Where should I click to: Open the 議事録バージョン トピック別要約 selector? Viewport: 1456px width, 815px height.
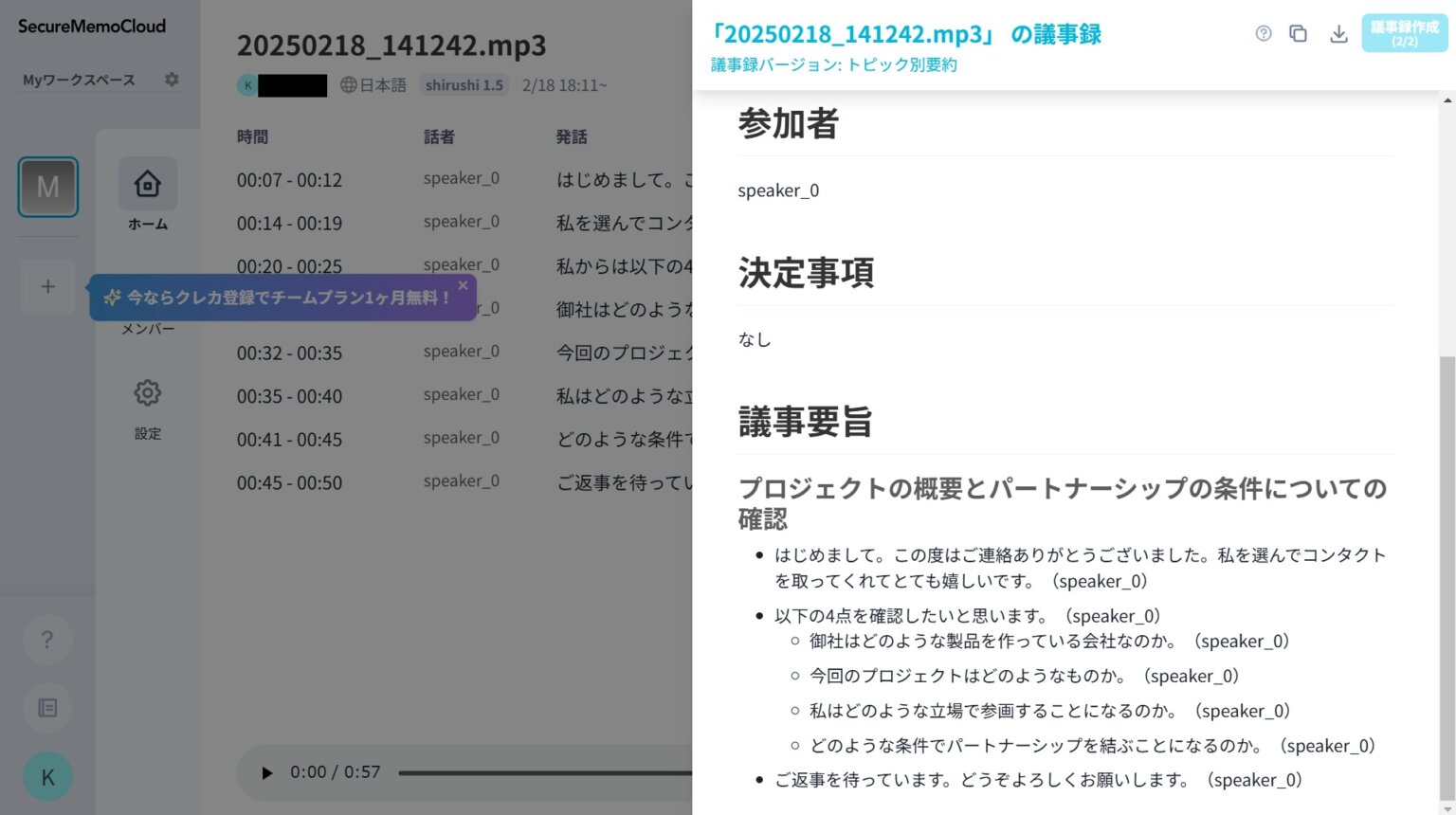click(834, 64)
